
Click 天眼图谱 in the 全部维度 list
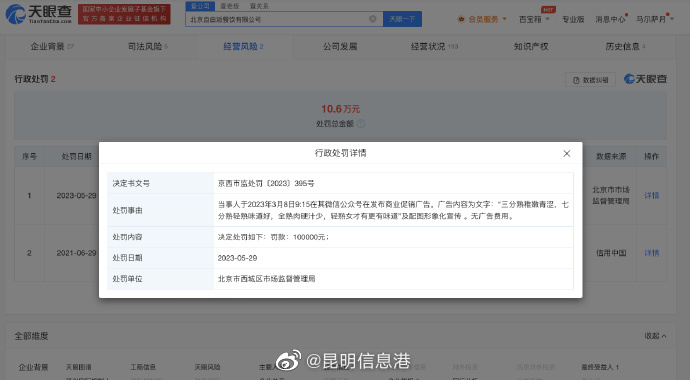coord(79,366)
